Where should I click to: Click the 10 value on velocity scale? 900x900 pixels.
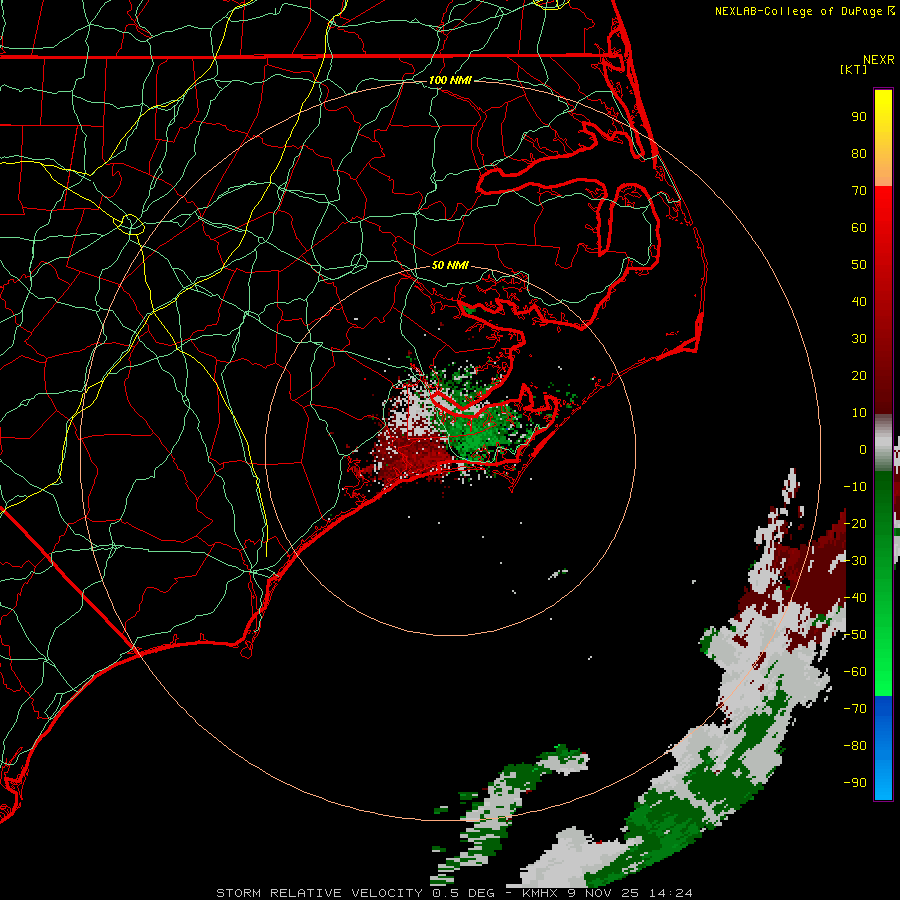point(859,413)
